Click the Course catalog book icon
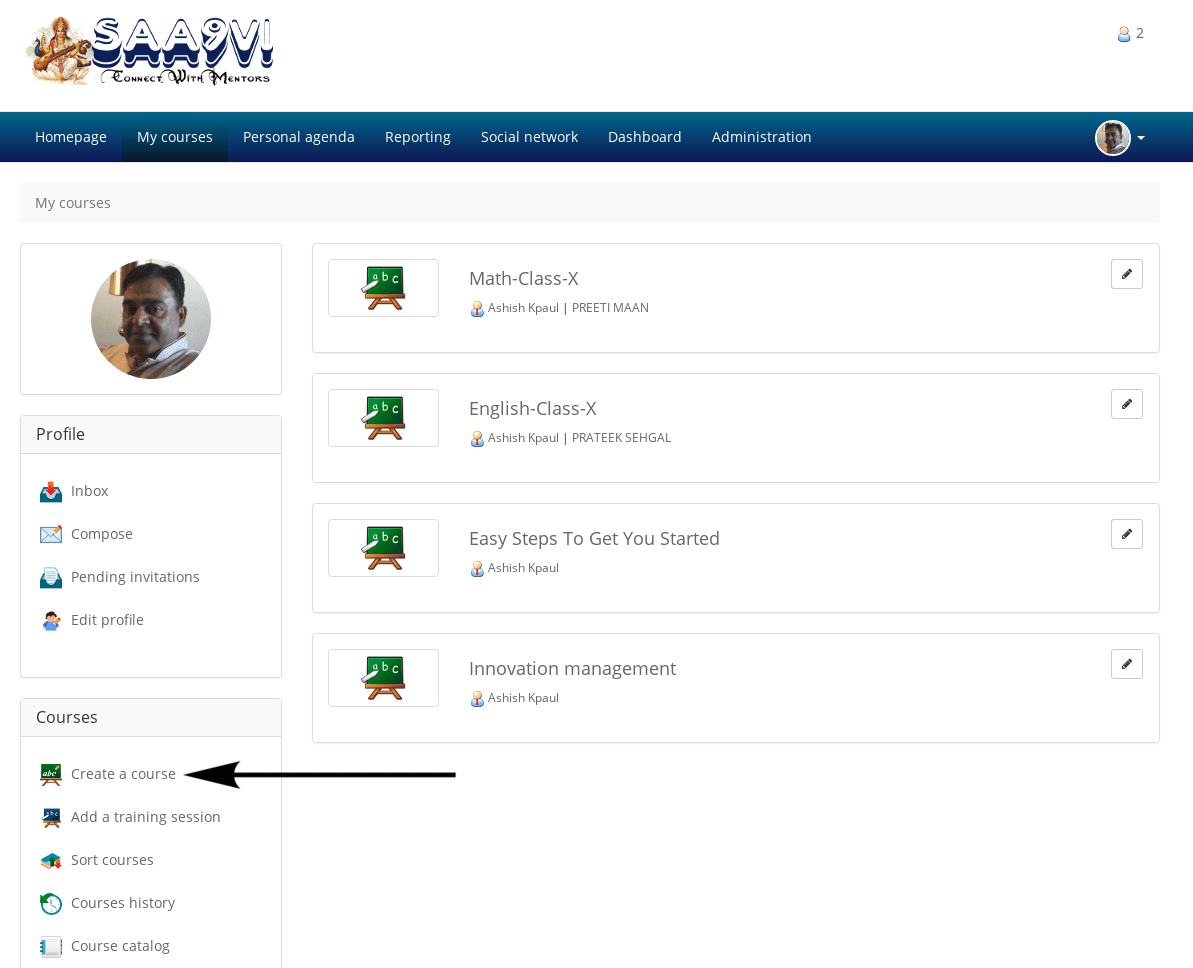 [51, 947]
